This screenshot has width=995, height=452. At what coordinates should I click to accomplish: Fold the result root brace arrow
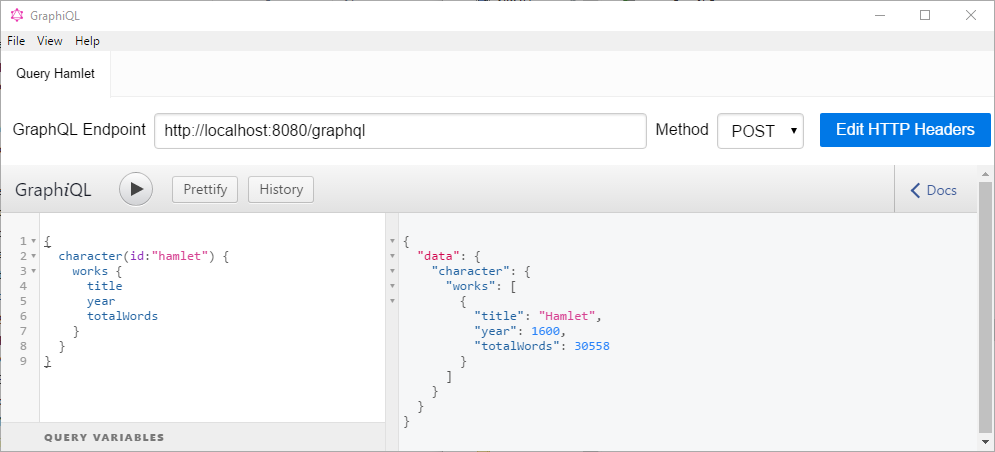[392, 241]
